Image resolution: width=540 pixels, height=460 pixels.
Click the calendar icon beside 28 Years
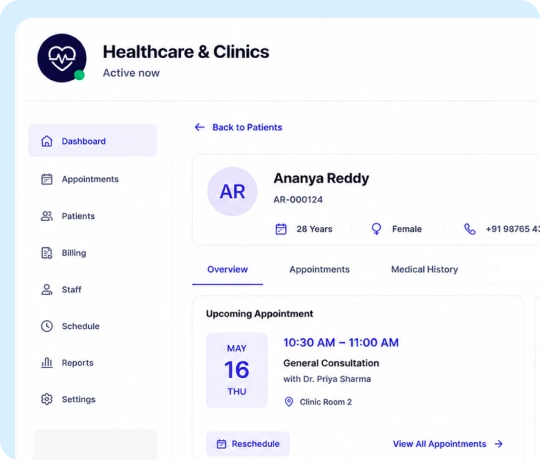[281, 229]
